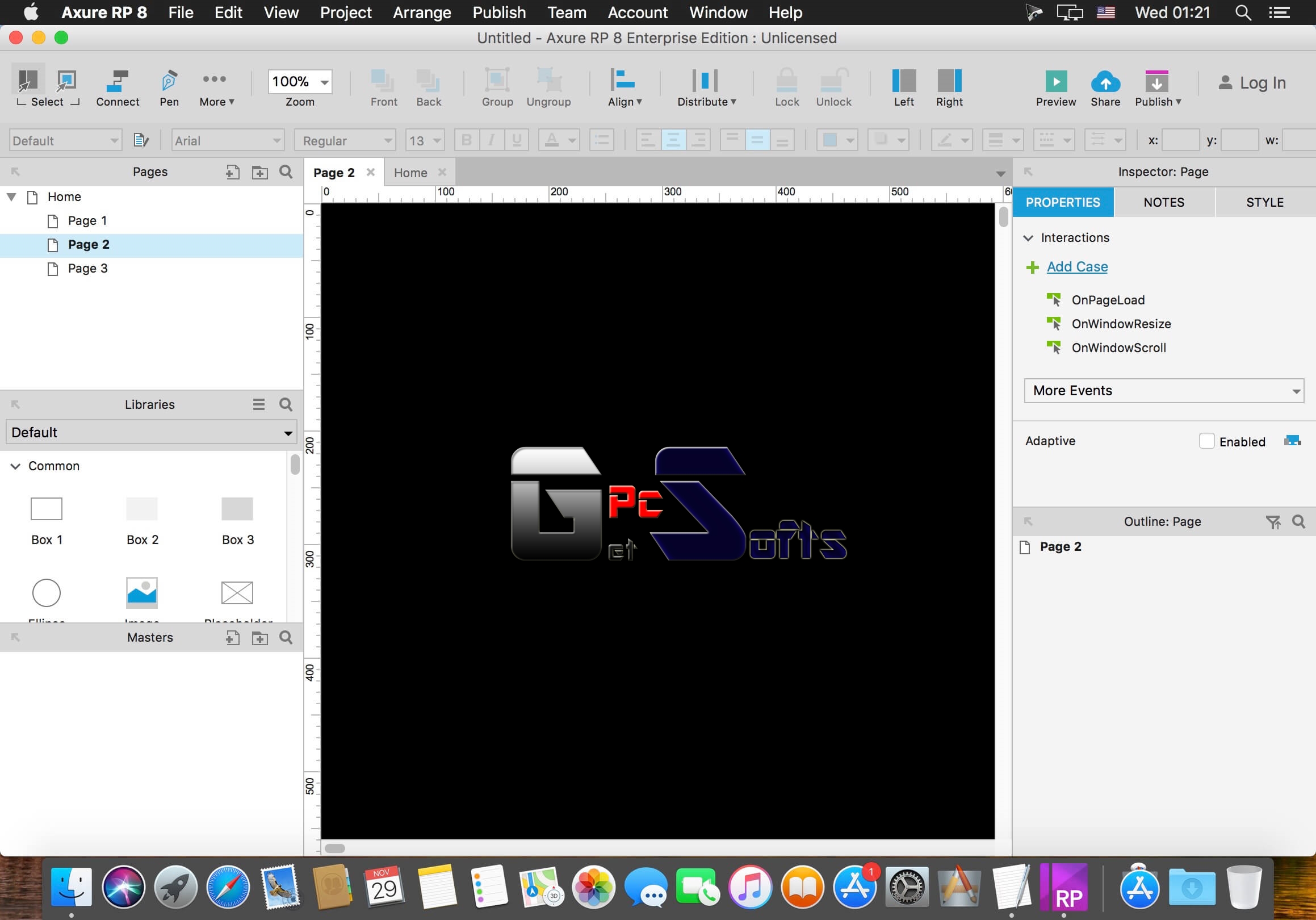
Task: Click the Add Case link
Action: point(1077,266)
